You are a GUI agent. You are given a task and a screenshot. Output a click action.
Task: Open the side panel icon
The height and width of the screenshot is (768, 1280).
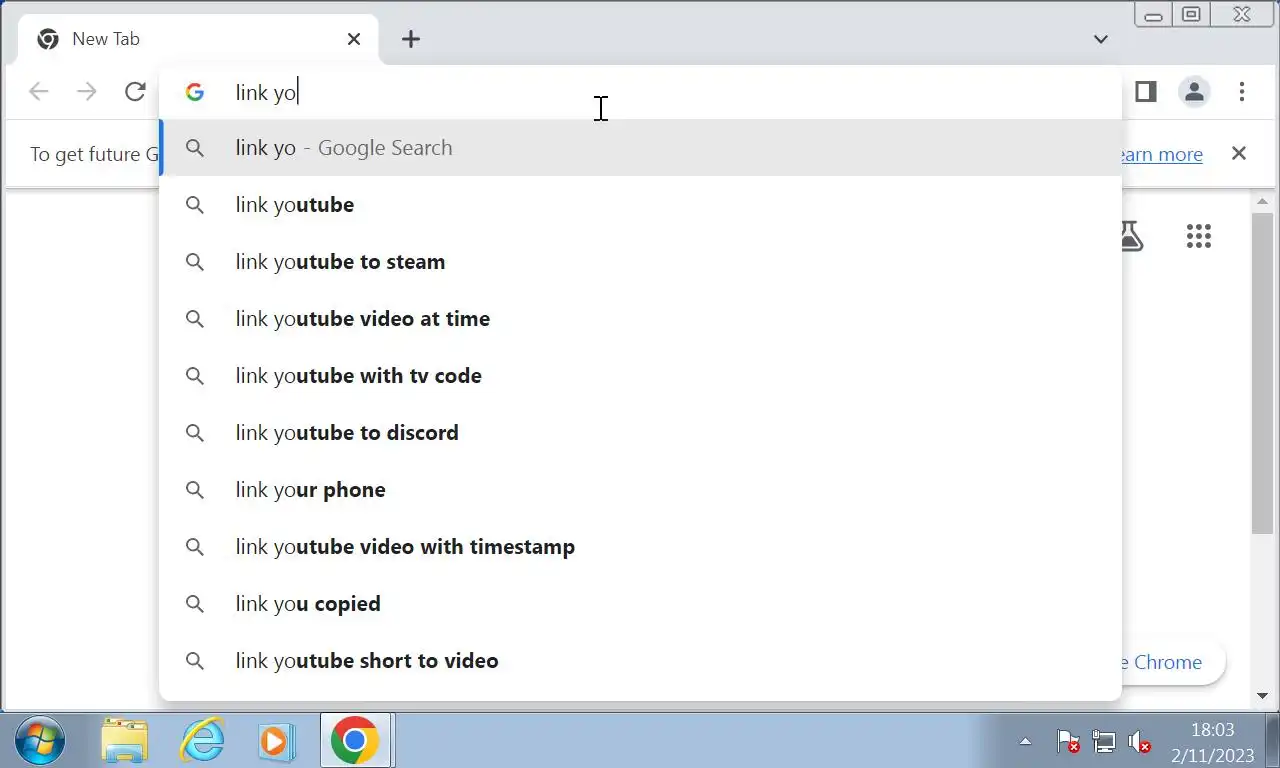pyautogui.click(x=1146, y=92)
